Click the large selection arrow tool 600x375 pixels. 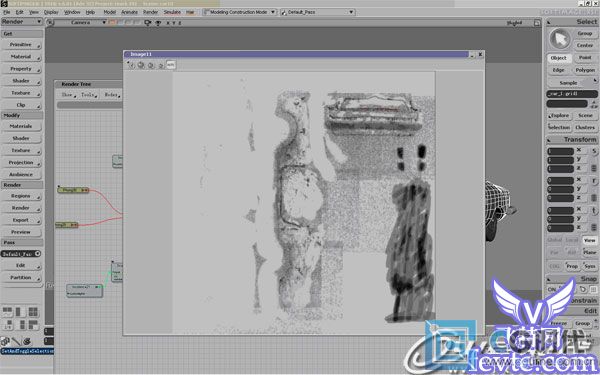coord(559,38)
